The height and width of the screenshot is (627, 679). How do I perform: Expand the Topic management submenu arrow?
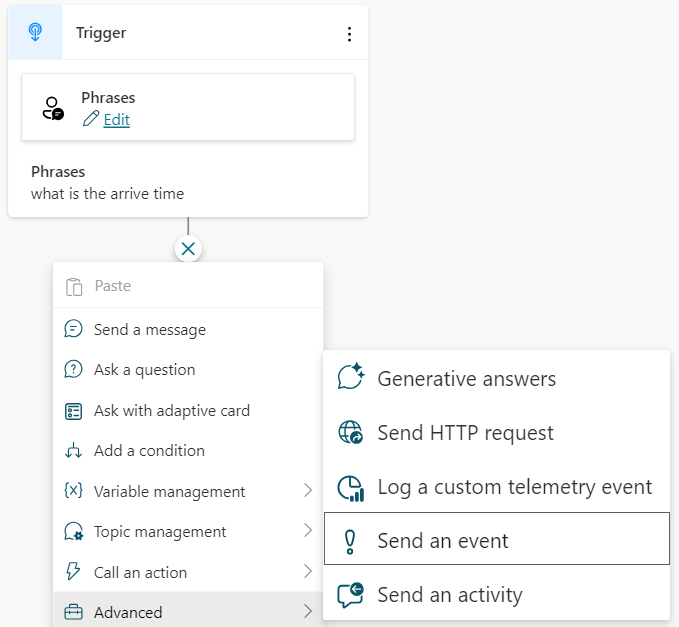pos(308,530)
